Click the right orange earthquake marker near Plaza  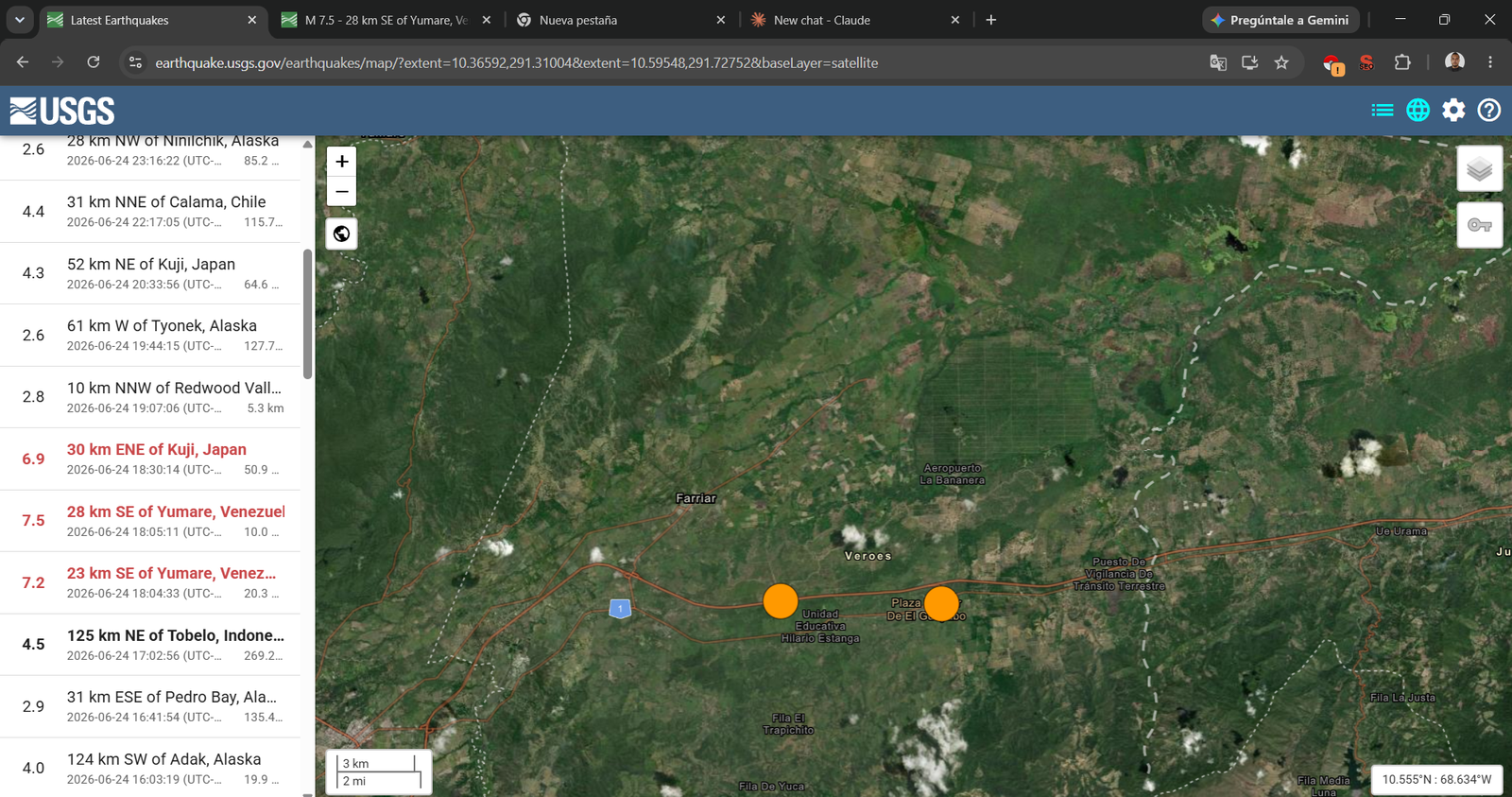tap(941, 603)
